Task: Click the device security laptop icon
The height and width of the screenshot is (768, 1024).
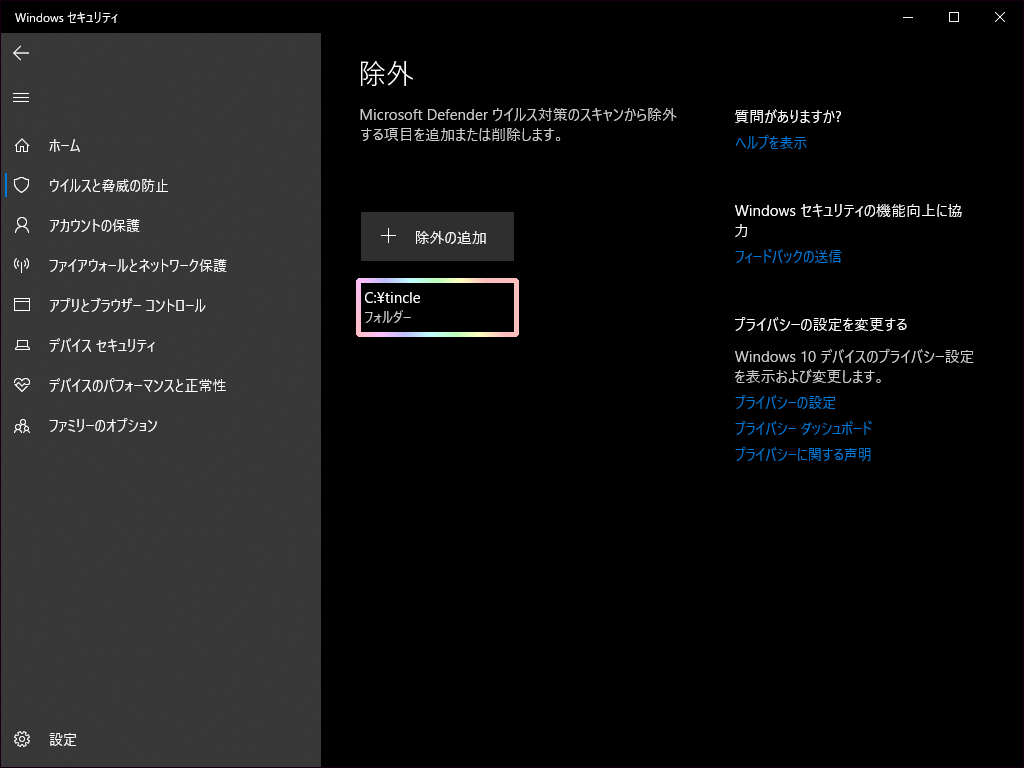Action: (x=22, y=345)
